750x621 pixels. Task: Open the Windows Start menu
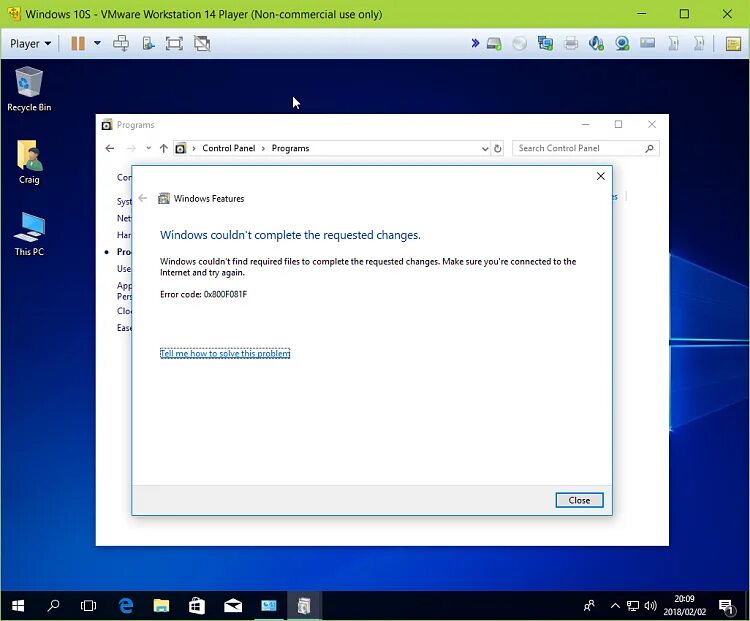(18, 606)
